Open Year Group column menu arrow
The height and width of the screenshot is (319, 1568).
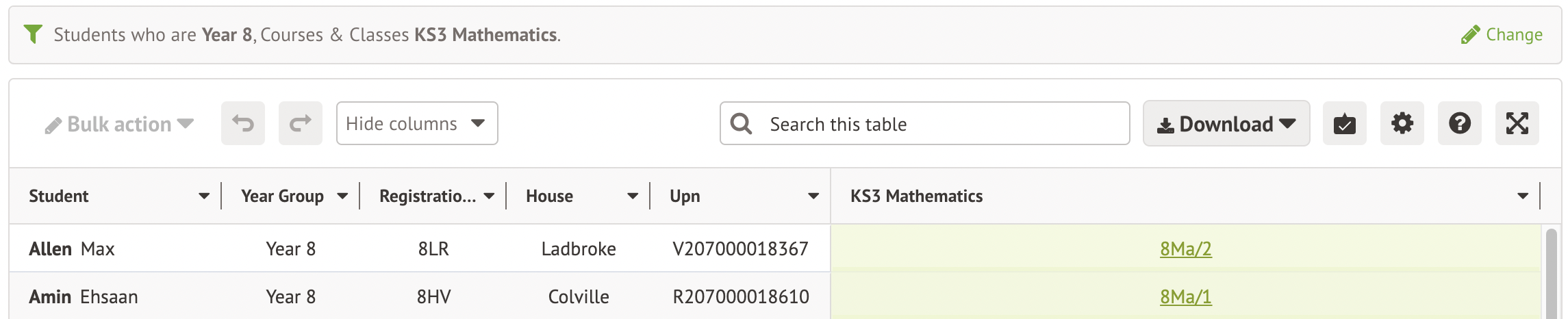pyautogui.click(x=342, y=196)
